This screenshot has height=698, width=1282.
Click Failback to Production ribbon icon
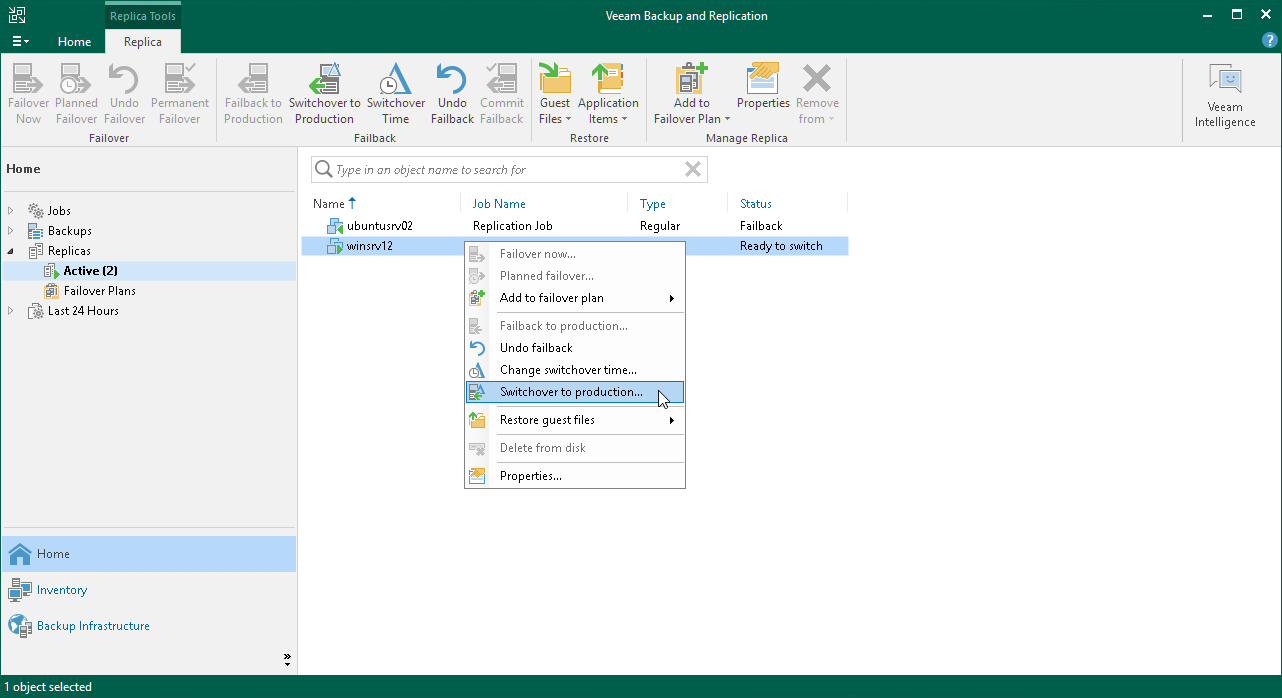[253, 94]
